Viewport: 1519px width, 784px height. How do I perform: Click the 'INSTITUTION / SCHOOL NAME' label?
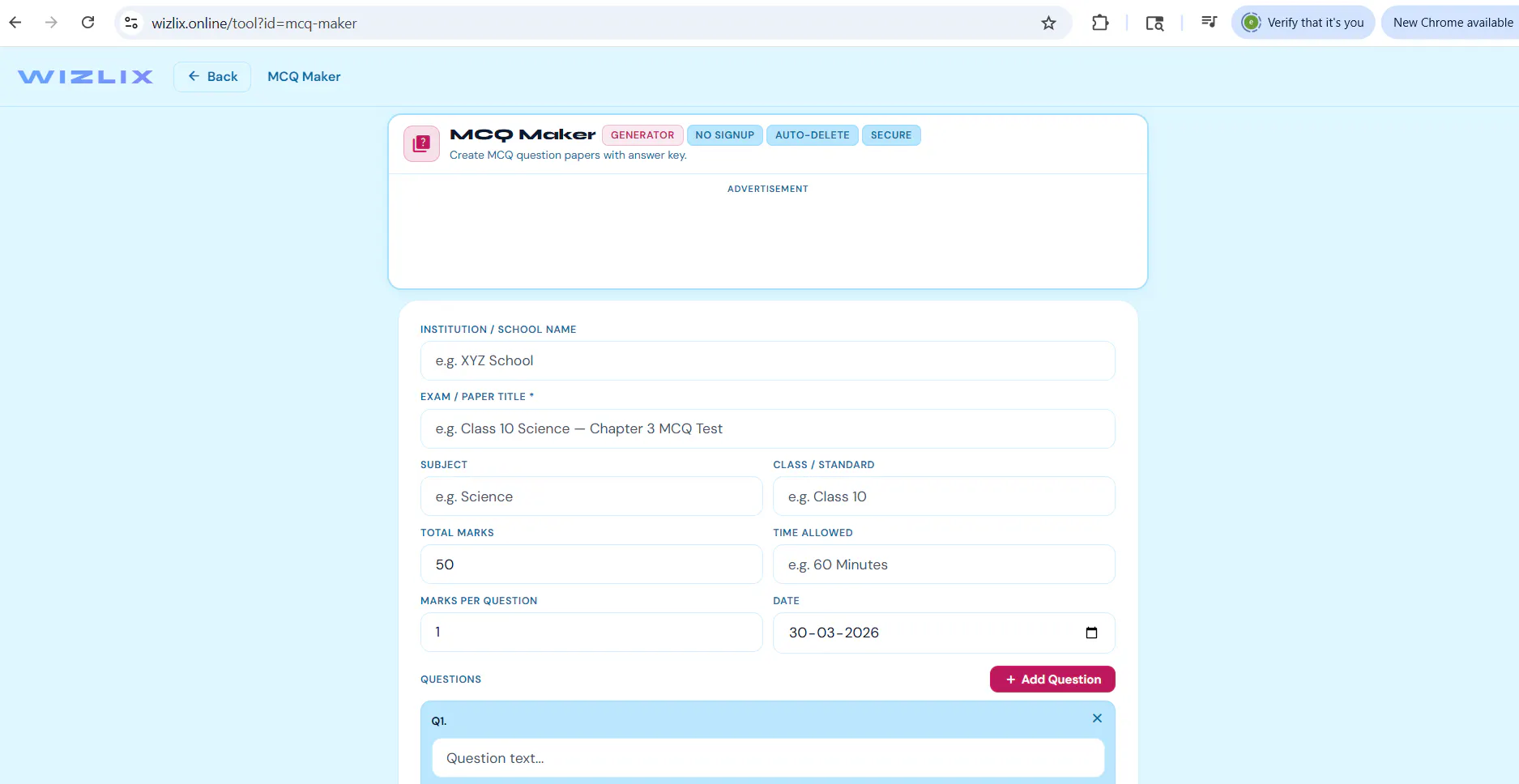(x=498, y=330)
